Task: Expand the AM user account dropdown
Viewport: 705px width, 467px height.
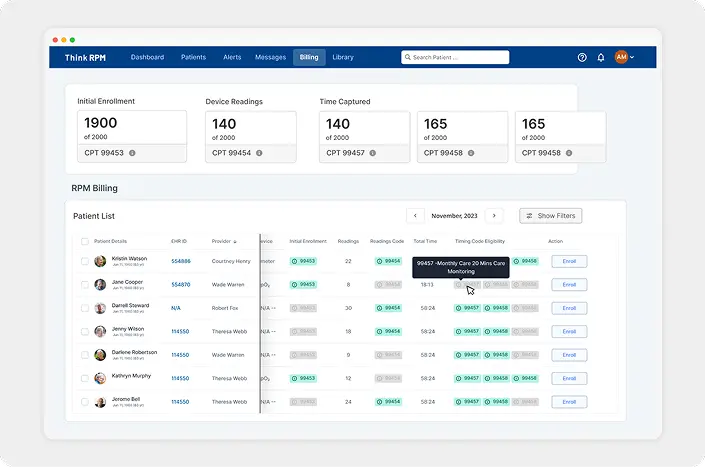Action: [x=624, y=58]
